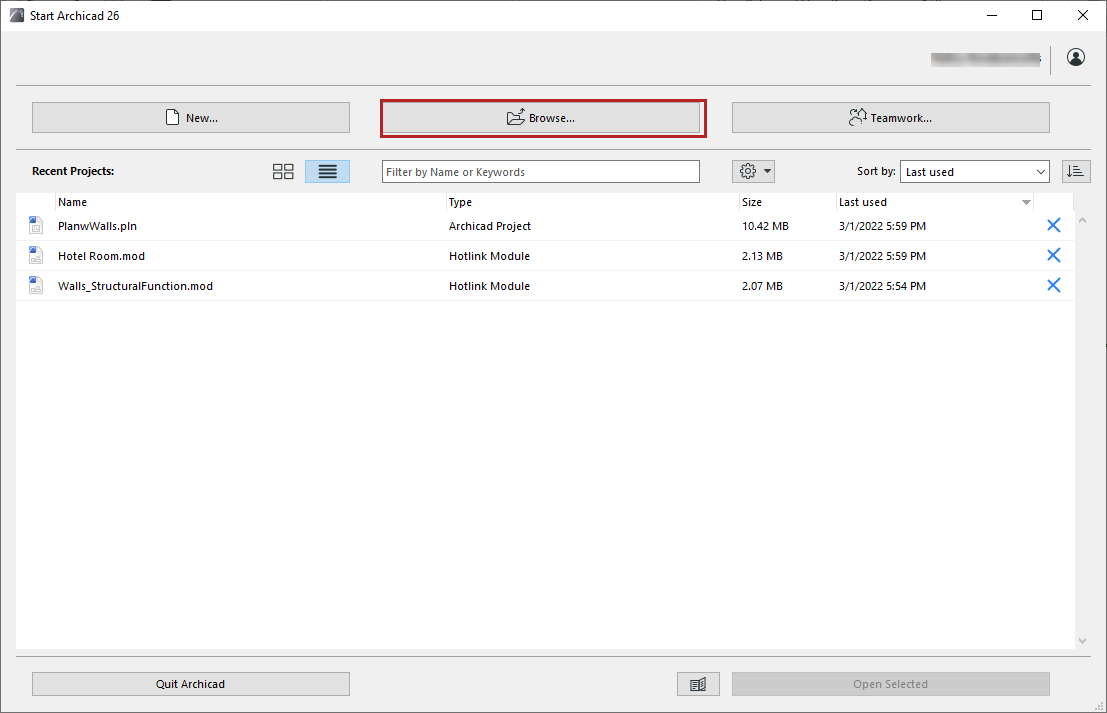Click the Open Selected button
The width and height of the screenshot is (1107, 713).
click(890, 683)
